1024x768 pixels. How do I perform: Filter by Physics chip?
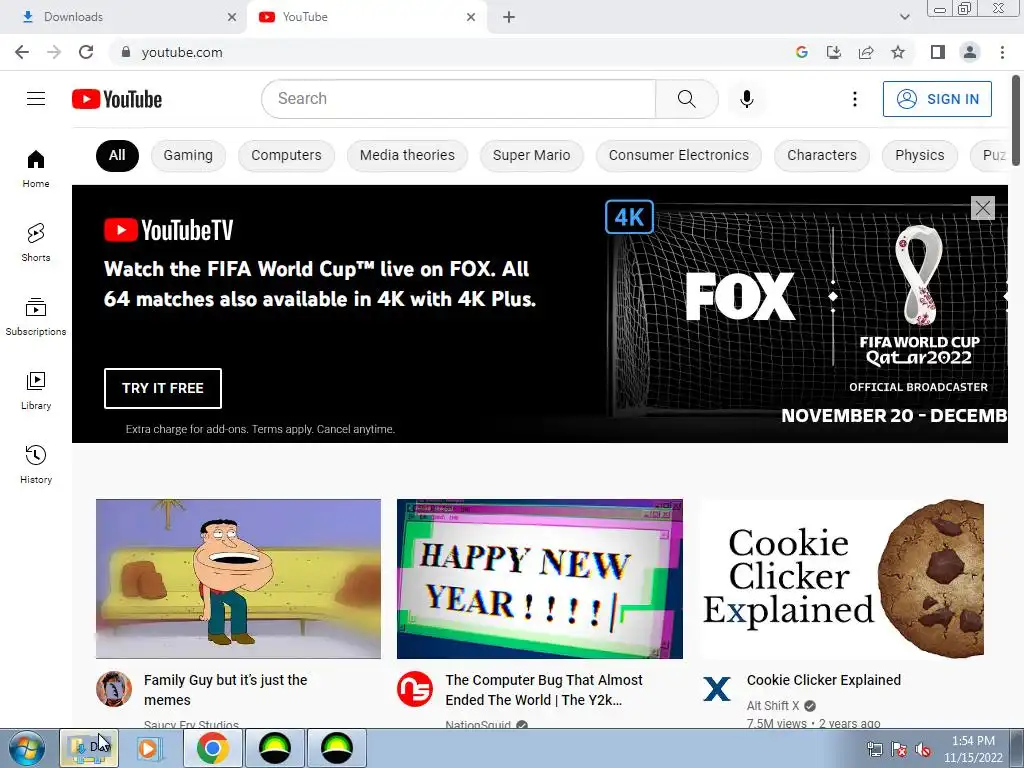920,155
